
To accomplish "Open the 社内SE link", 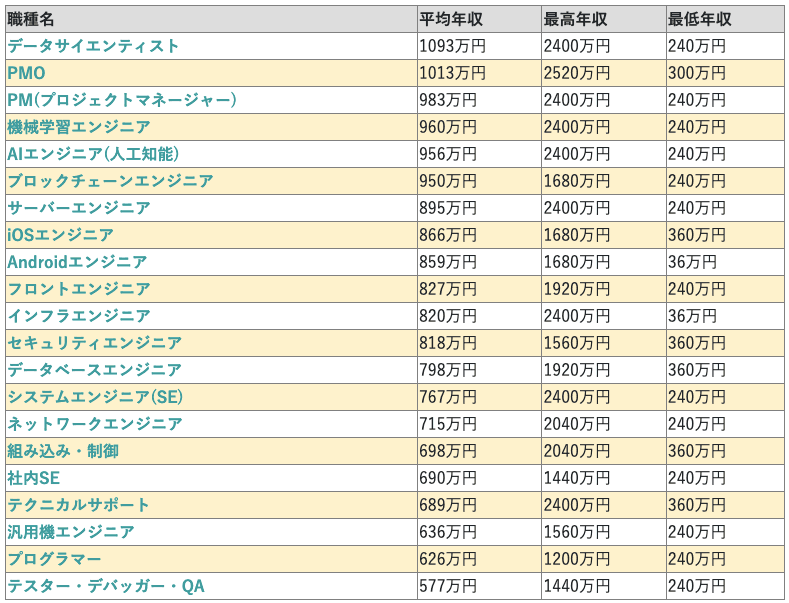I will (x=34, y=478).
